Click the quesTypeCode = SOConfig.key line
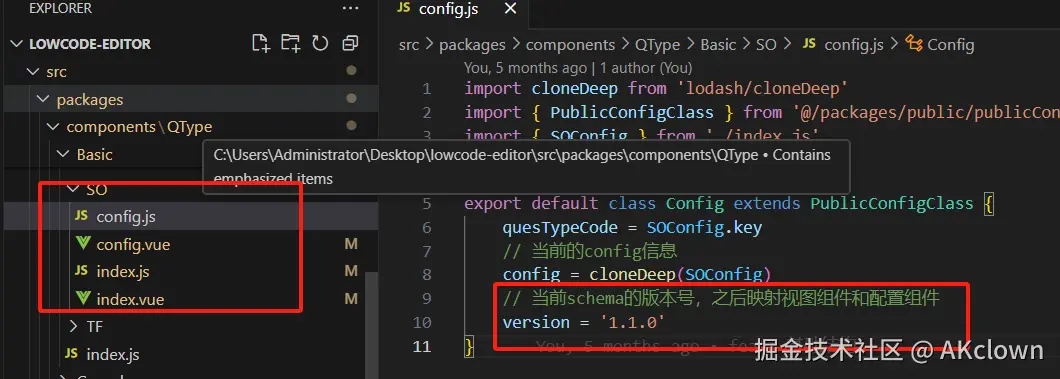 pos(632,228)
